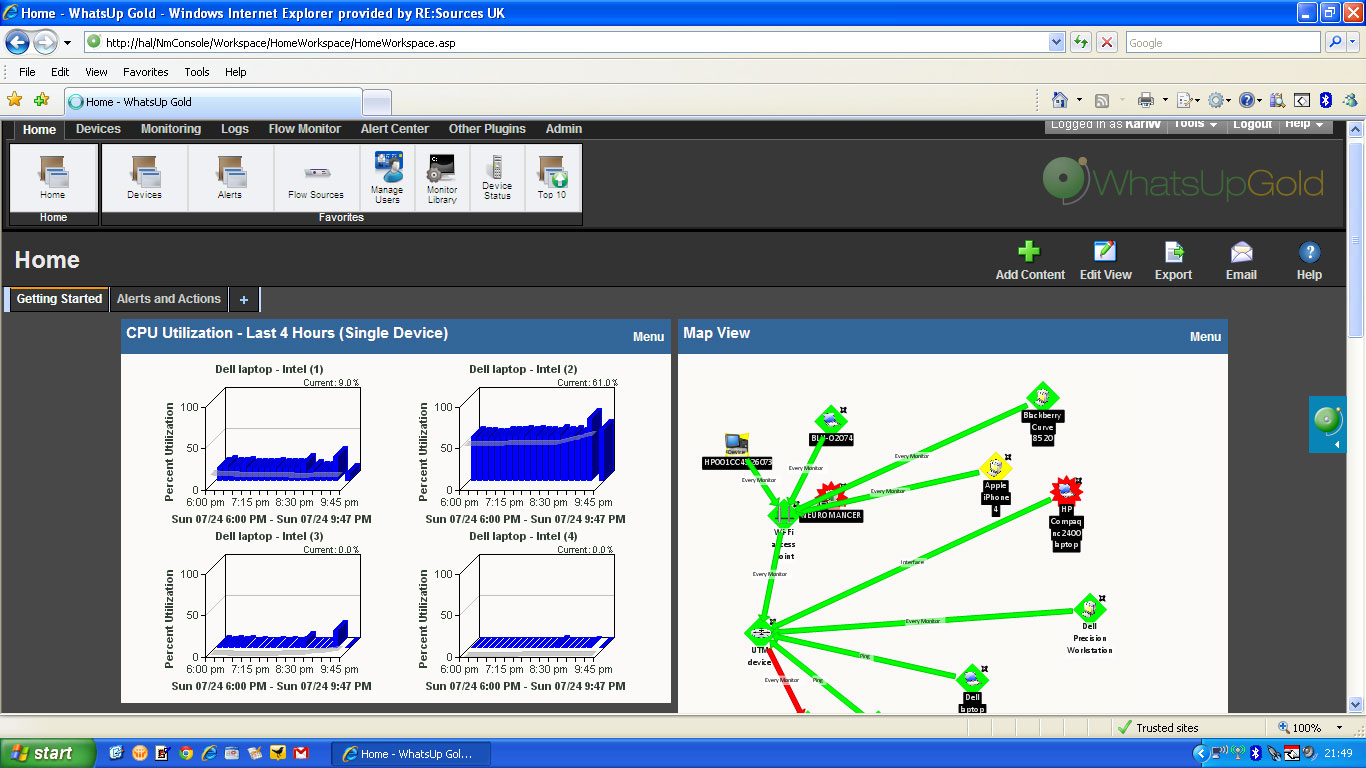Open the Admin menu
The height and width of the screenshot is (768, 1366).
click(564, 129)
